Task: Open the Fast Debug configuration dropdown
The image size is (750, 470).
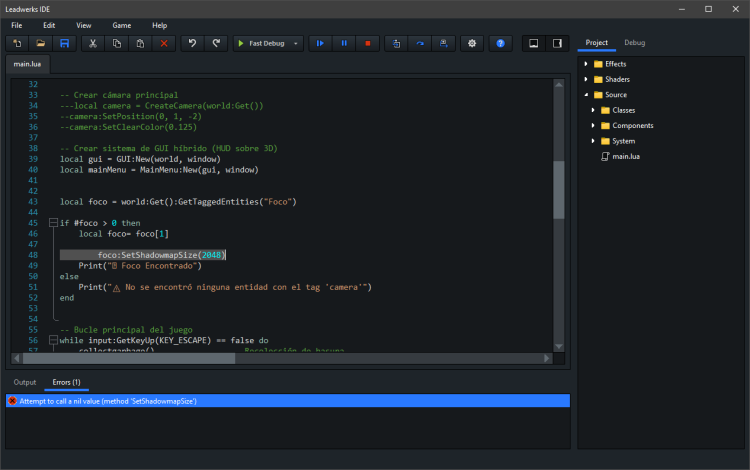Action: coord(297,44)
